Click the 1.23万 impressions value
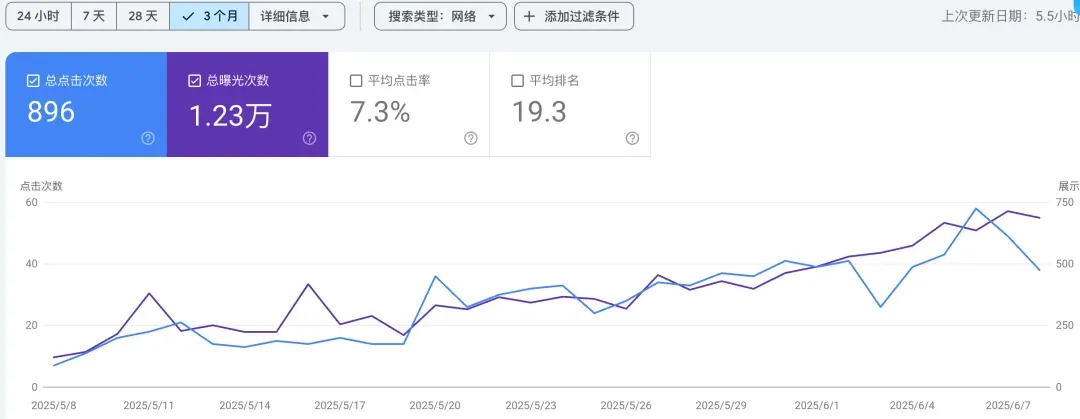The width and height of the screenshot is (1080, 419). (x=230, y=116)
